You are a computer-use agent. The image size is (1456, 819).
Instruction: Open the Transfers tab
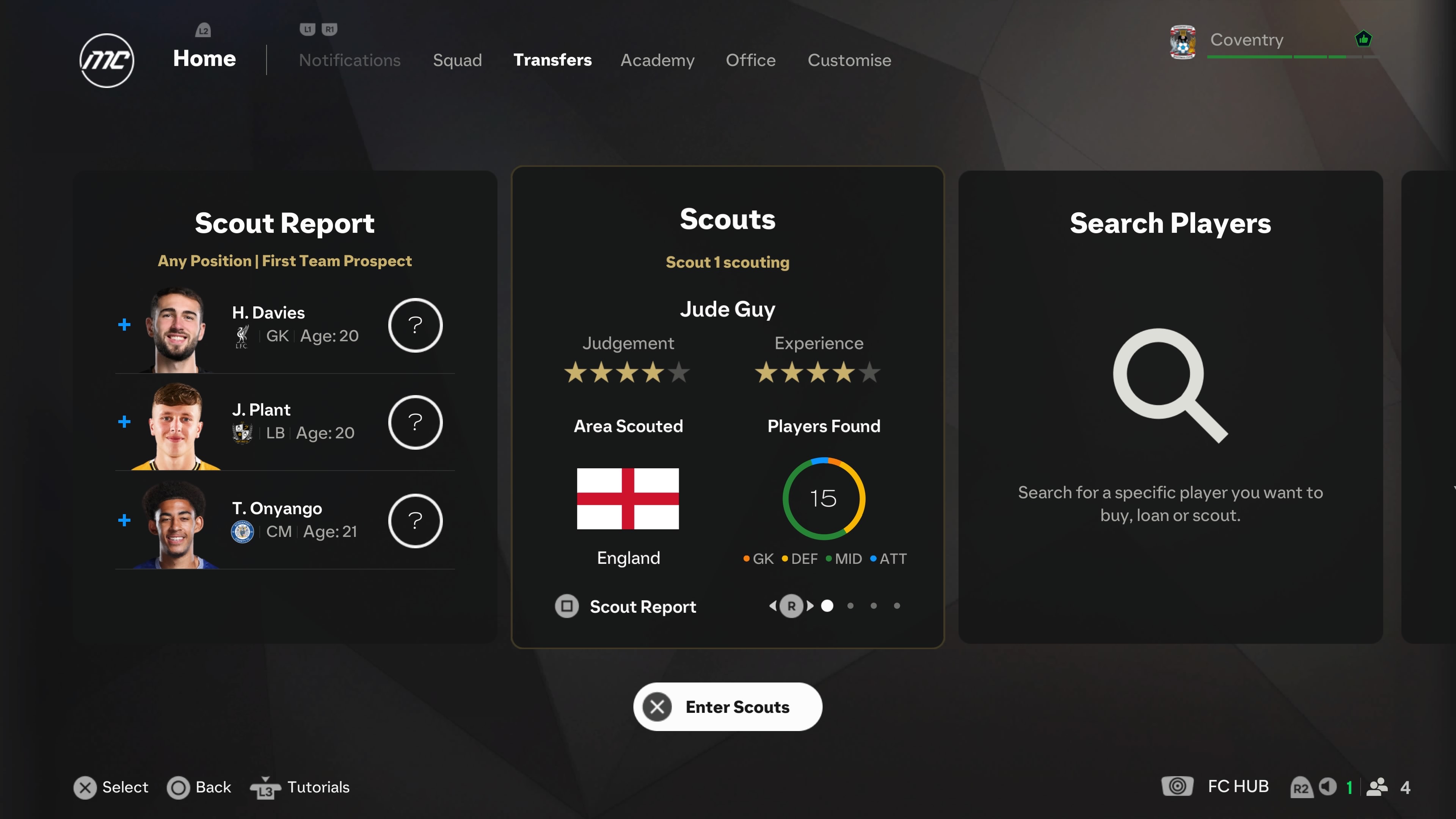pyautogui.click(x=552, y=60)
